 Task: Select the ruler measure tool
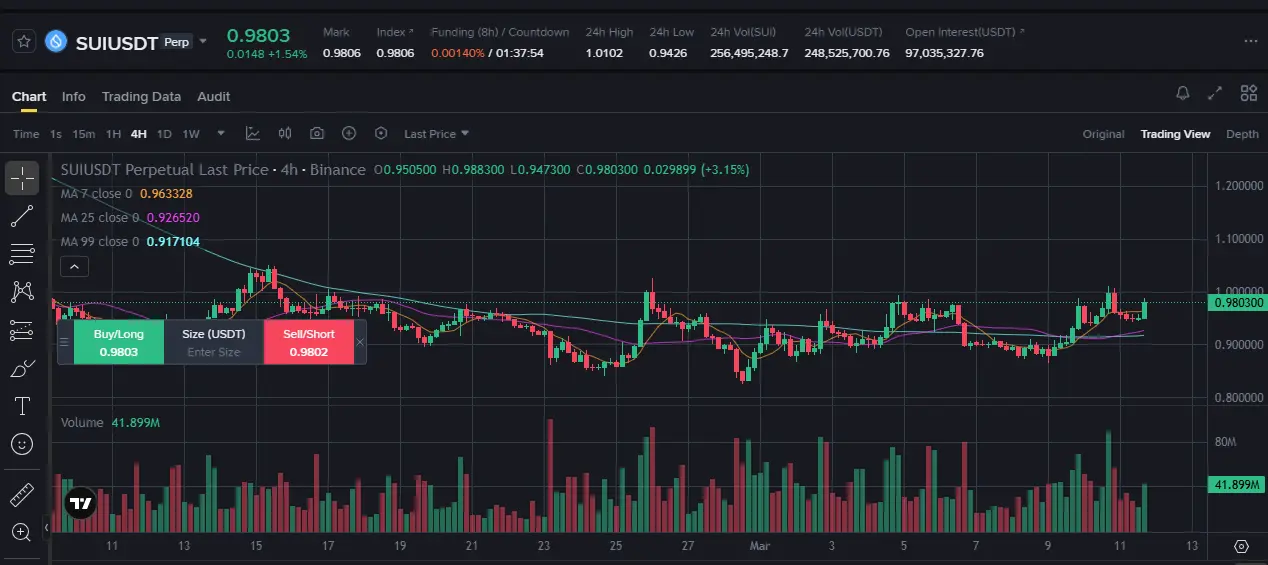coord(21,494)
